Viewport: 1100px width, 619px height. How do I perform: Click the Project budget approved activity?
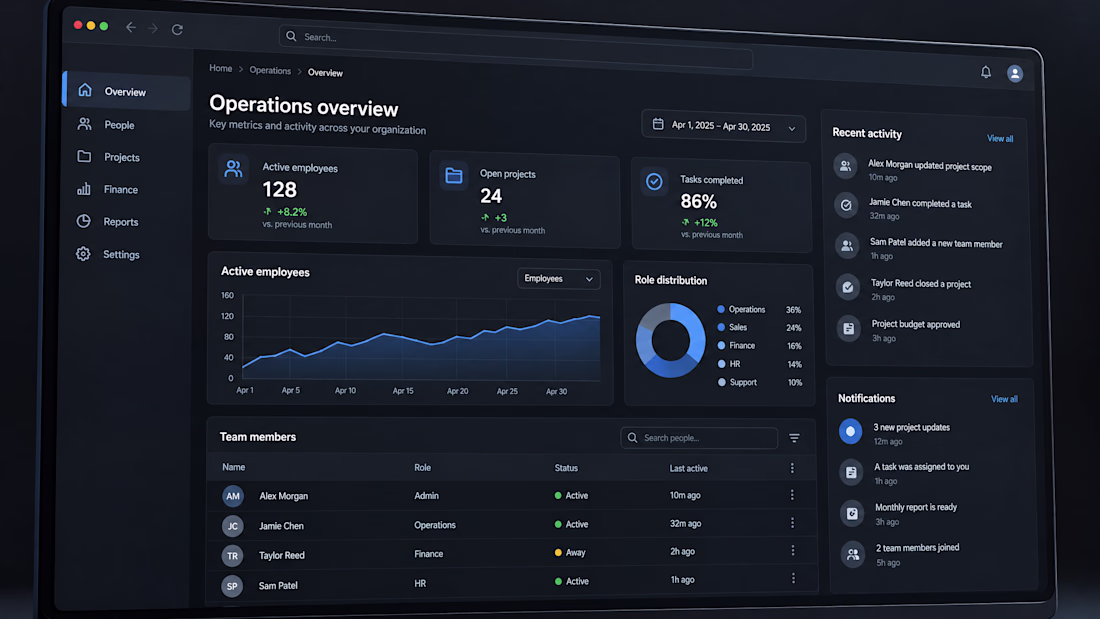[900, 330]
